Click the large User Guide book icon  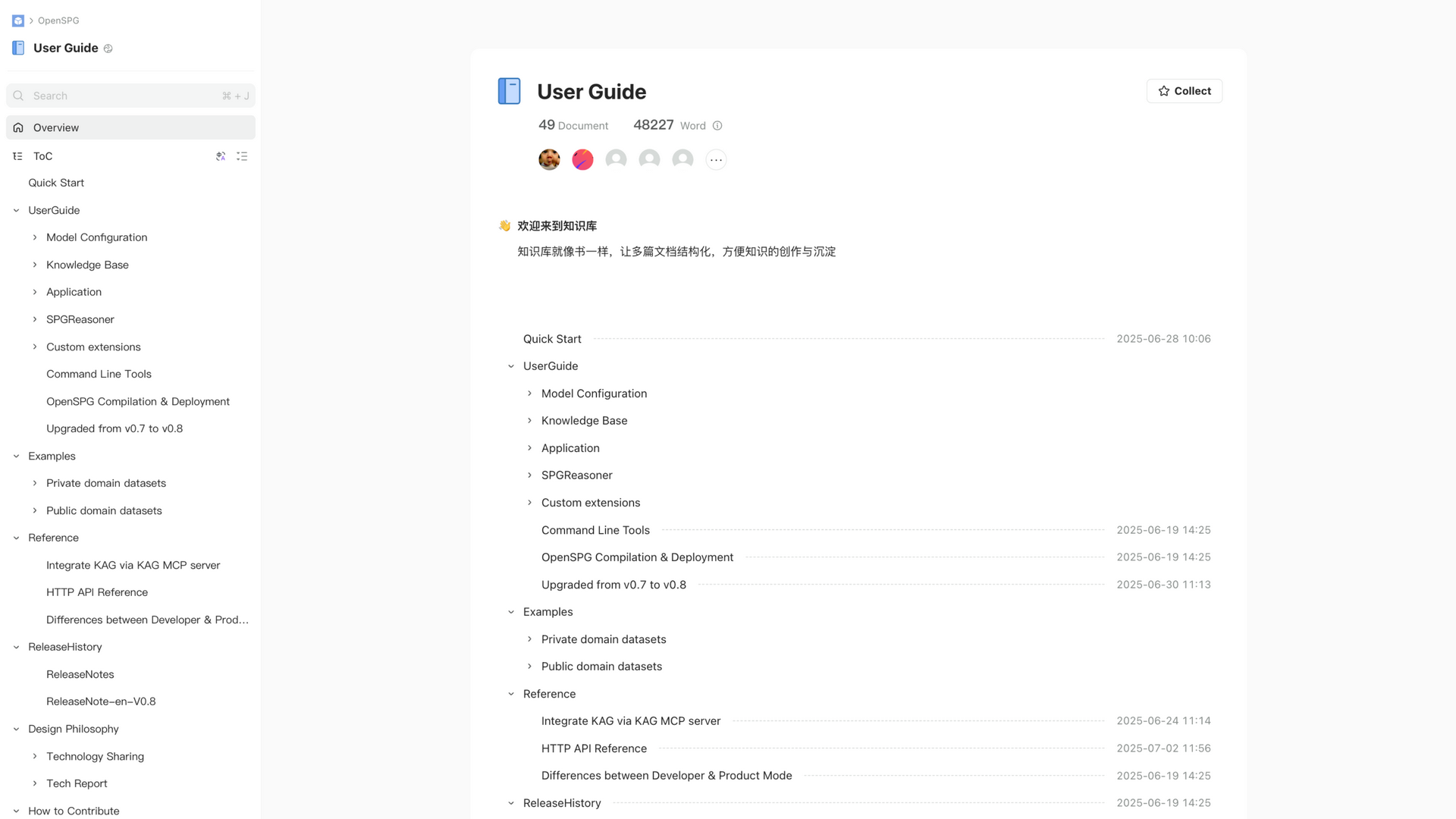coord(509,91)
